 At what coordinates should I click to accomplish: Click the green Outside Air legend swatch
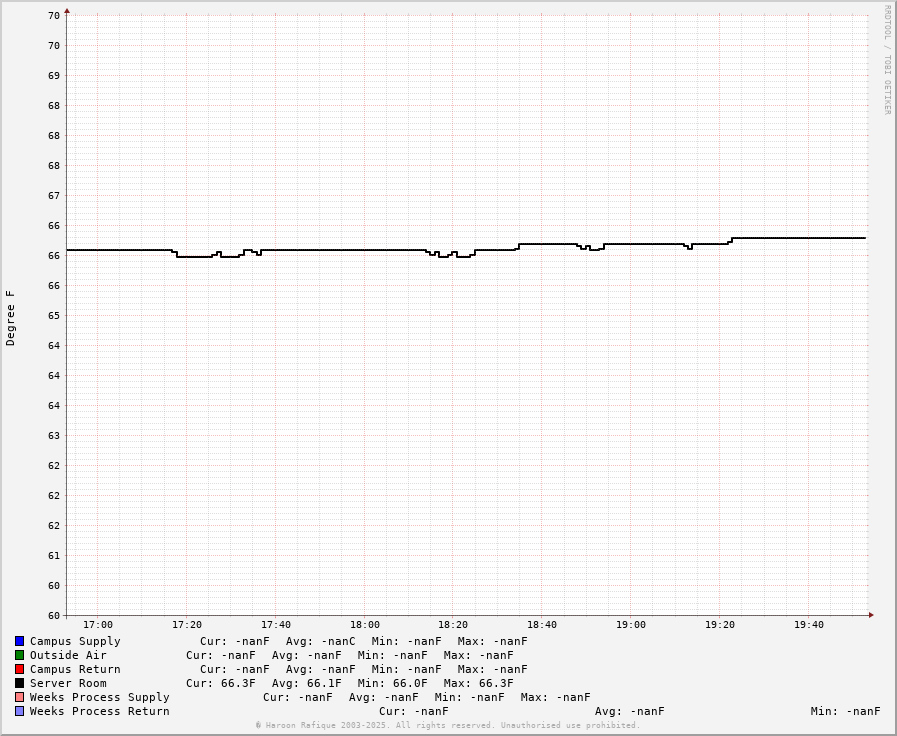coord(19,655)
